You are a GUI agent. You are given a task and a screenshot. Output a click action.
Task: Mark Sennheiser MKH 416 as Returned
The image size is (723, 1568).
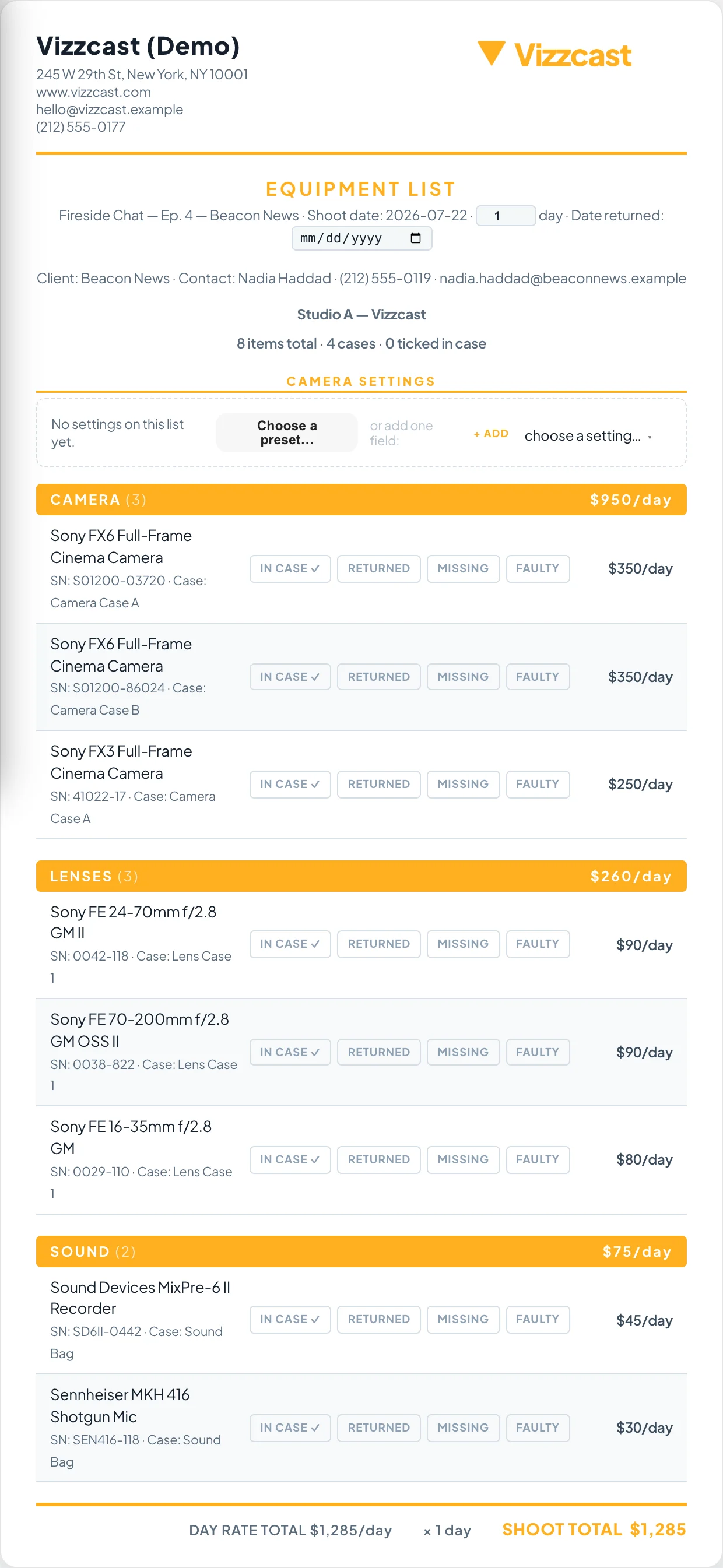(379, 1428)
